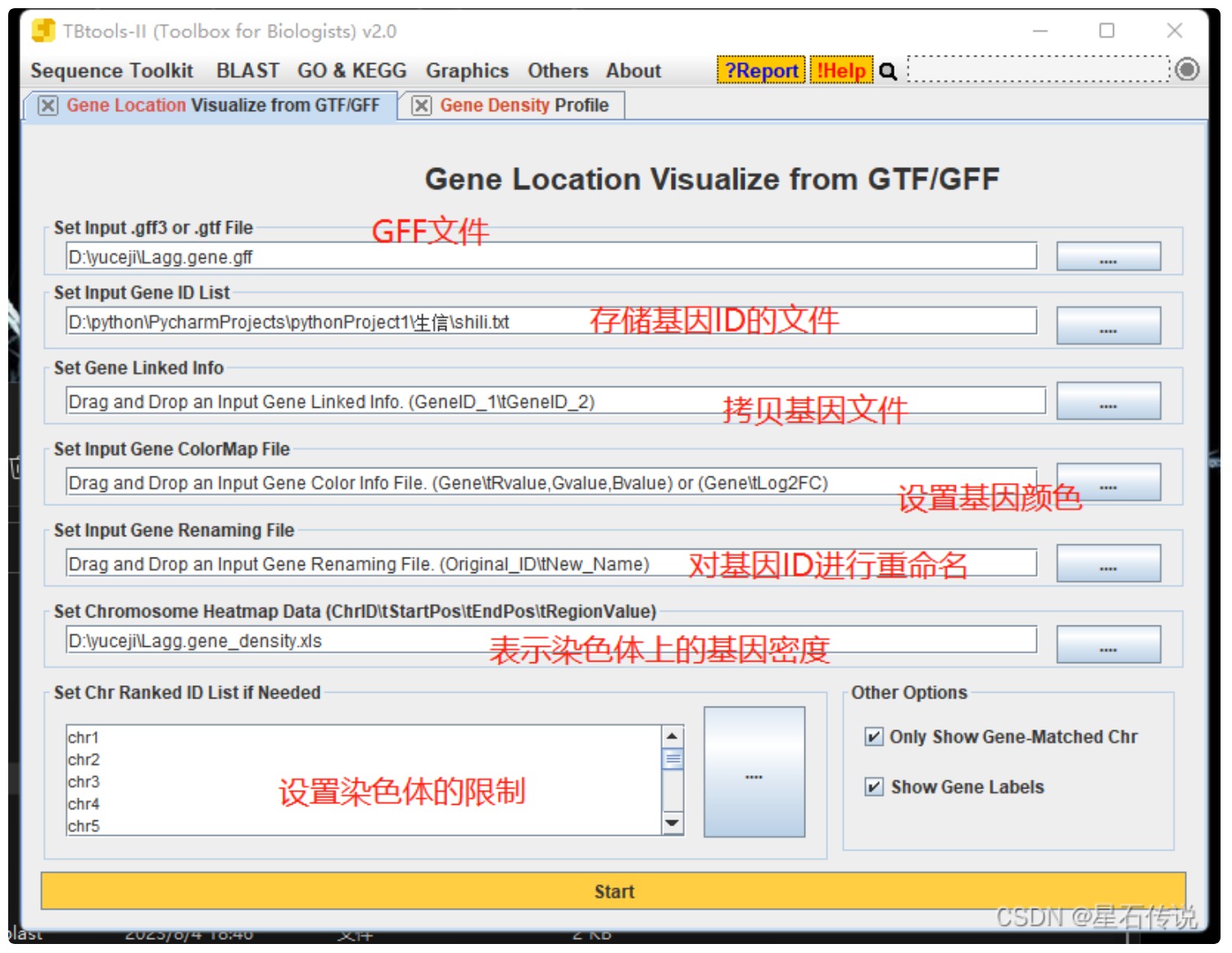Select Gene Location Visualize from GTF/GFF tab

point(223,106)
